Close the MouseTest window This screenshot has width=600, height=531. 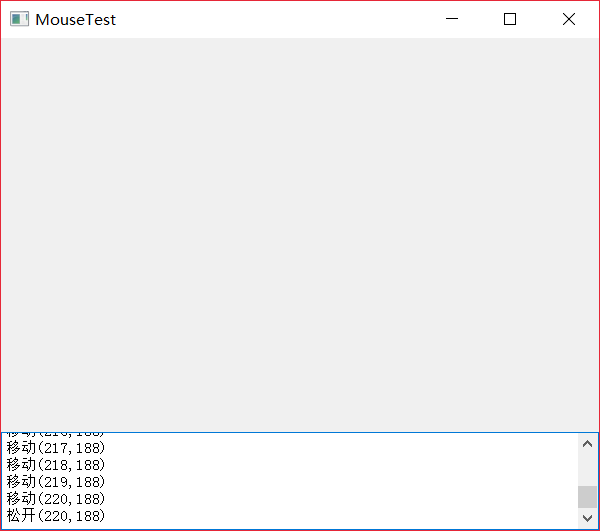pyautogui.click(x=569, y=19)
